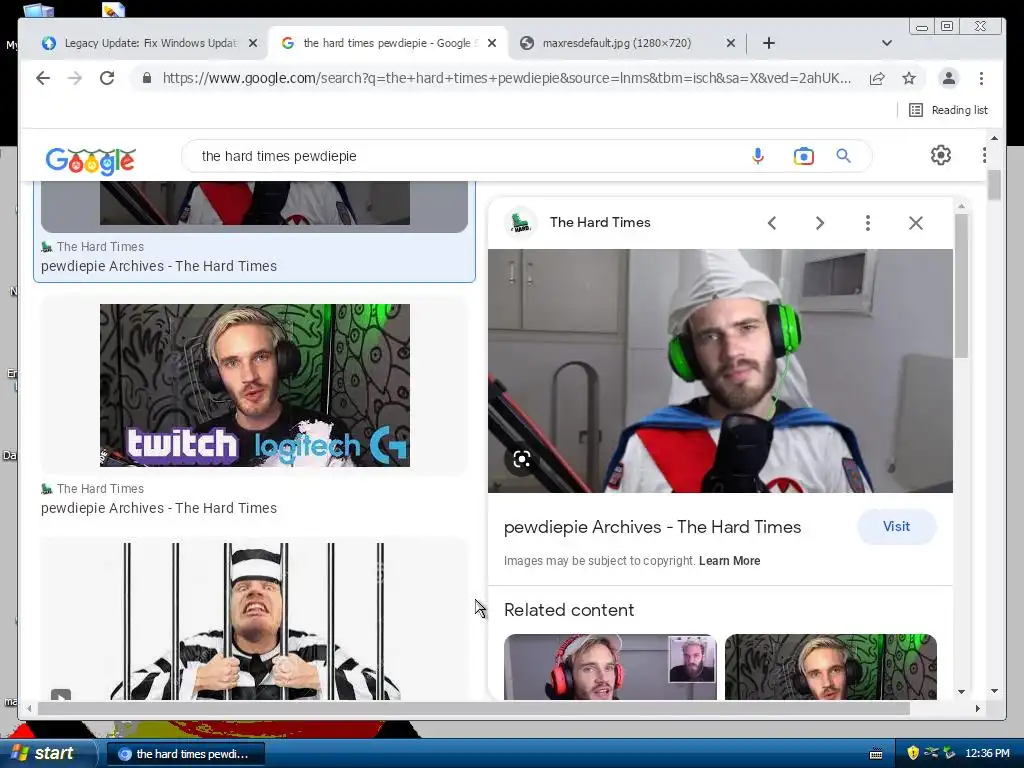Image resolution: width=1024 pixels, height=768 pixels.
Task: Open the Chrome profile avatar
Action: click(948, 78)
